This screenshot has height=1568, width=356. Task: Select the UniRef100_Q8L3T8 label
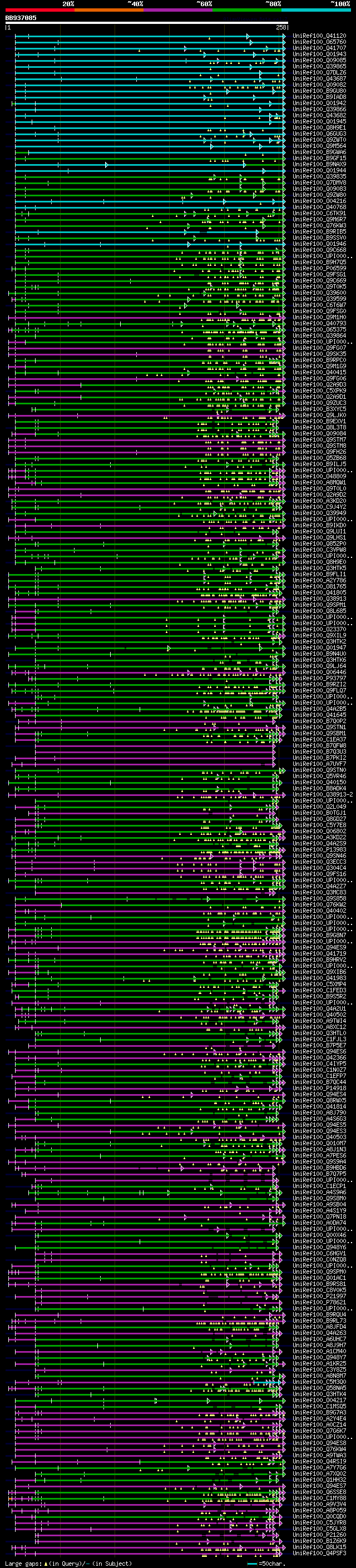(319, 427)
